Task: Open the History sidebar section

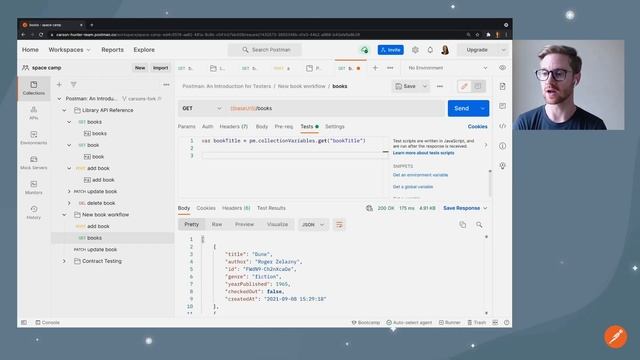Action: pyautogui.click(x=33, y=212)
